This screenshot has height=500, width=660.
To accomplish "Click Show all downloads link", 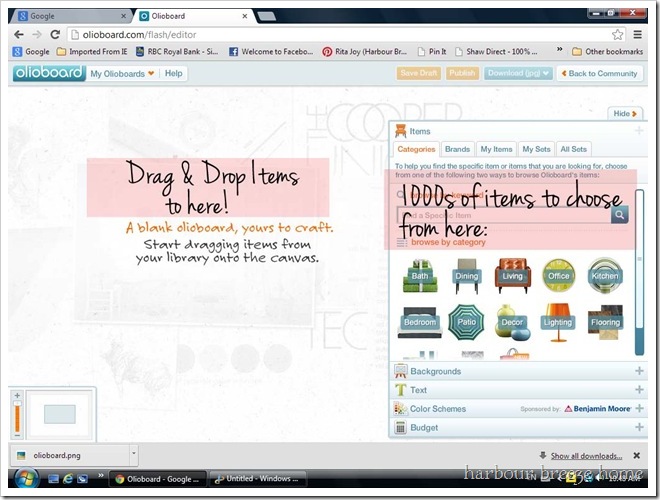I will [x=586, y=456].
